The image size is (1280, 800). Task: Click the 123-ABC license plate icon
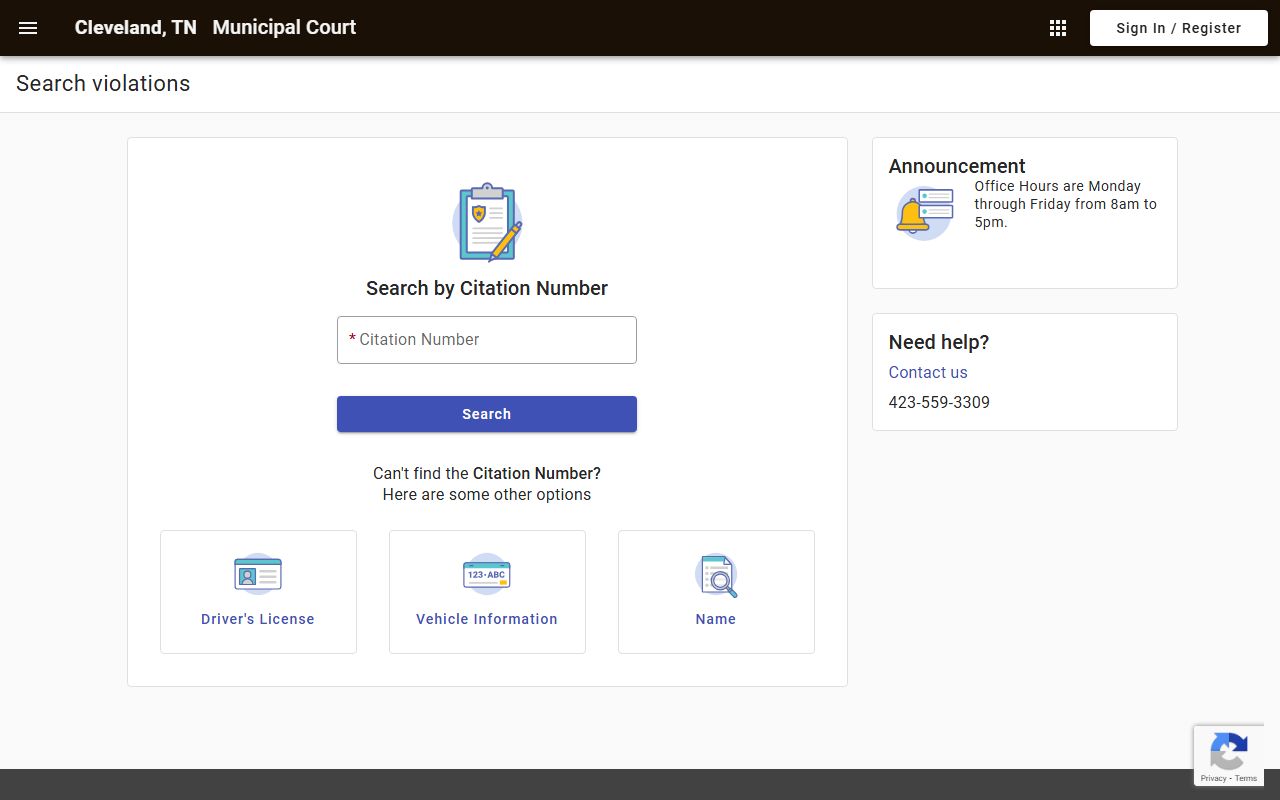point(487,575)
